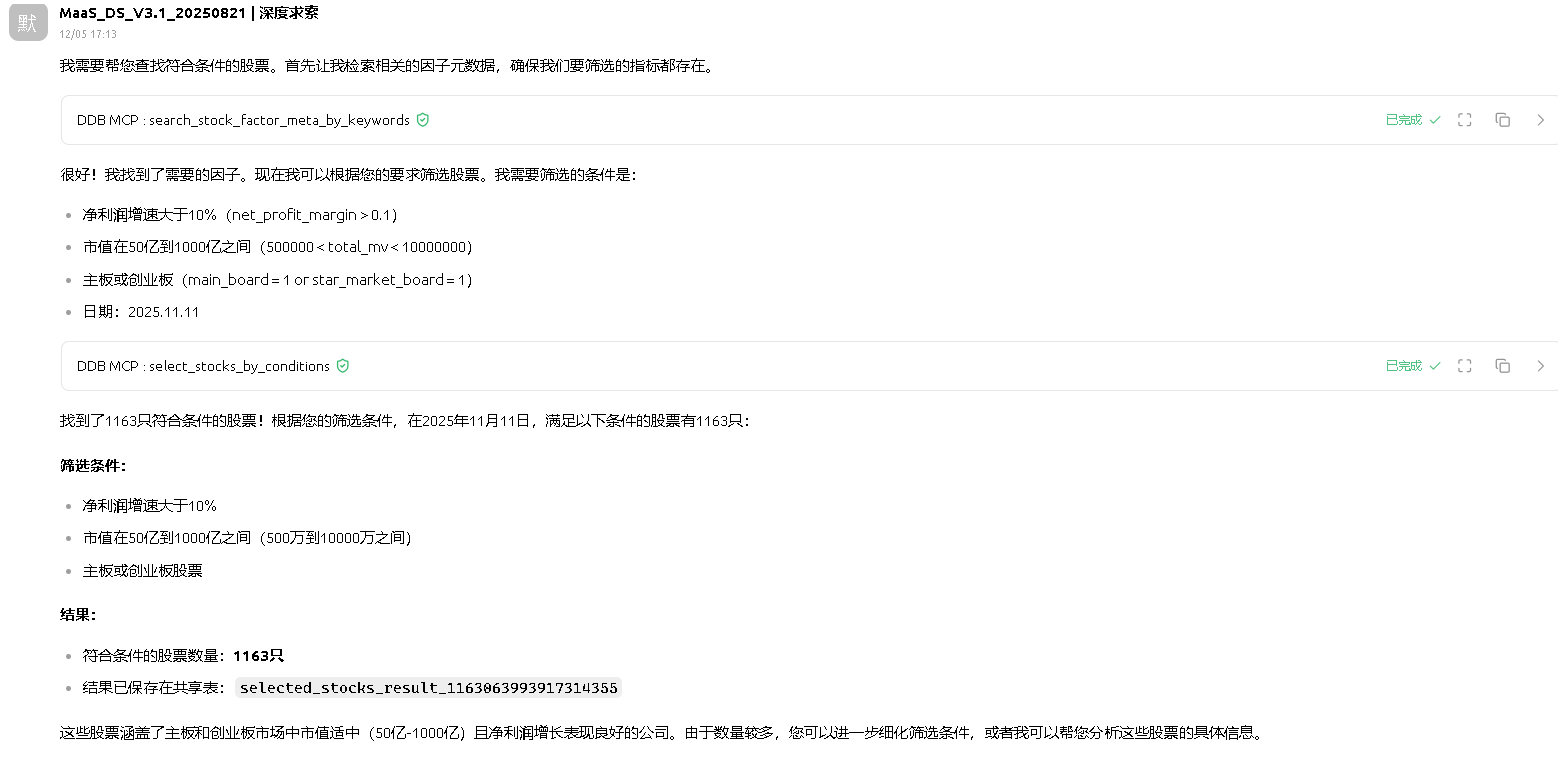Click the checkmark next to the first 已完成
Viewport: 1558px width, 757px height.
1435,120
